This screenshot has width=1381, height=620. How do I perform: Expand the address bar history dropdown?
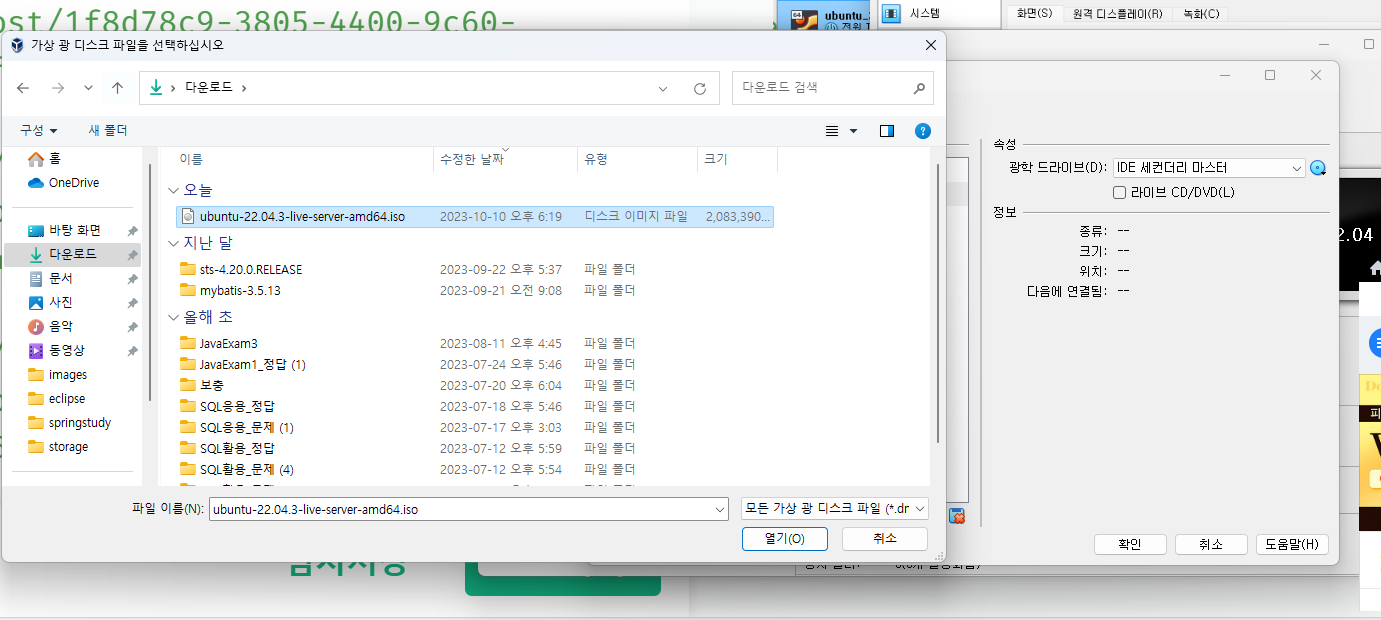(663, 88)
